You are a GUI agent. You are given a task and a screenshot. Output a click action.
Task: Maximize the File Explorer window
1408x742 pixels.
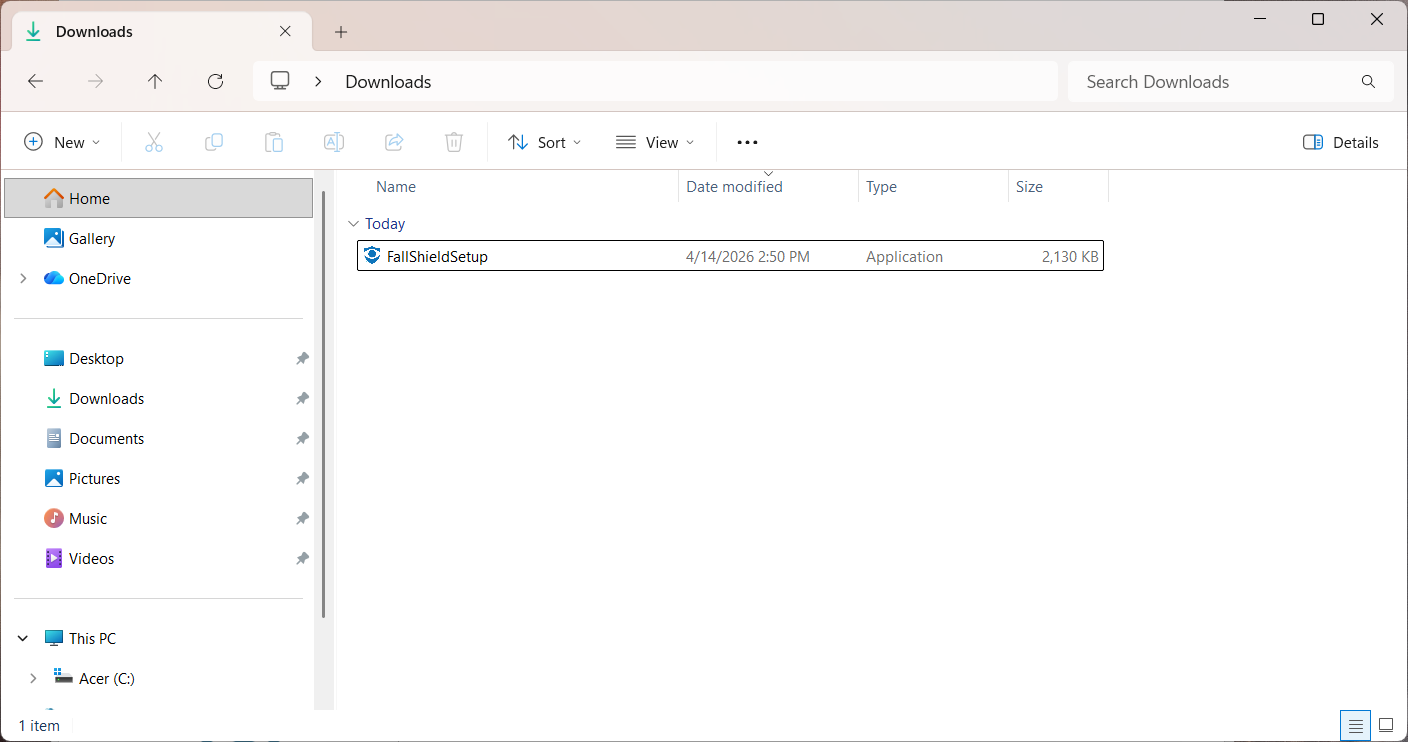click(x=1318, y=19)
